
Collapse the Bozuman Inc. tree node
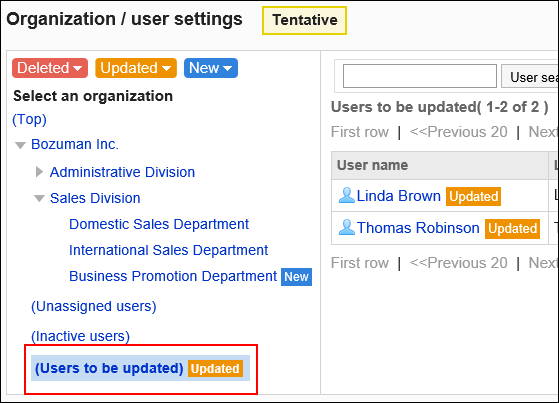[x=20, y=145]
